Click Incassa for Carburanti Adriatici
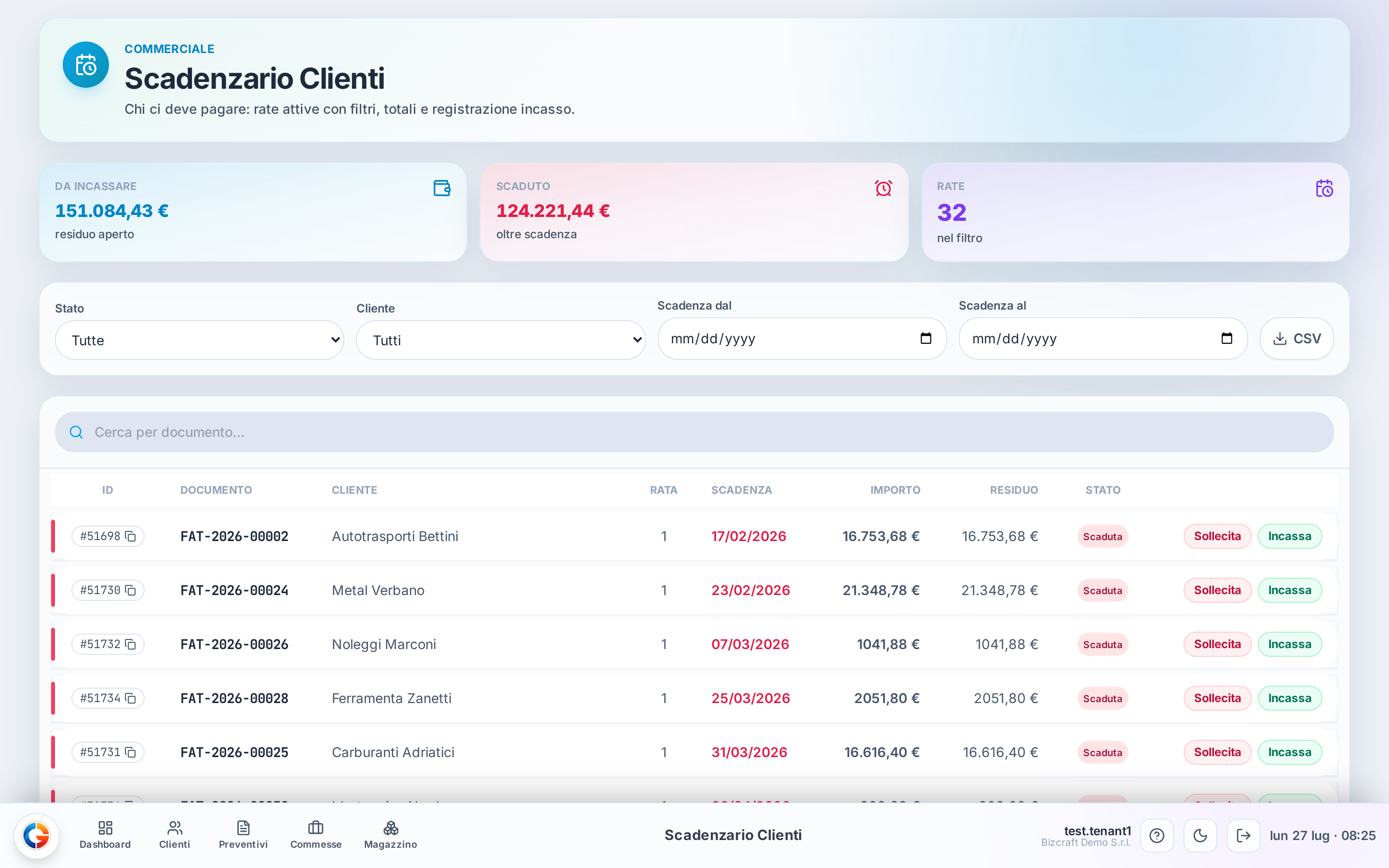 (x=1290, y=752)
